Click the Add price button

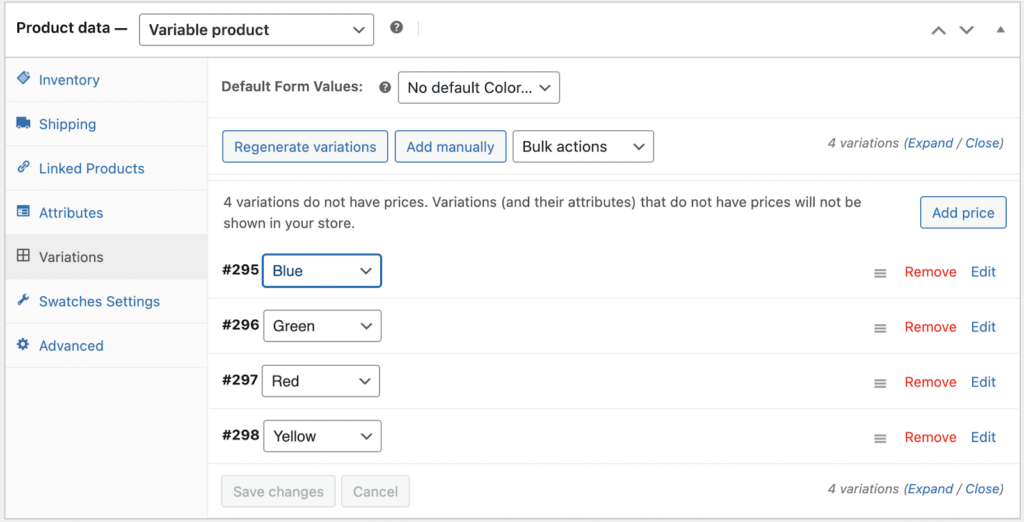point(962,212)
